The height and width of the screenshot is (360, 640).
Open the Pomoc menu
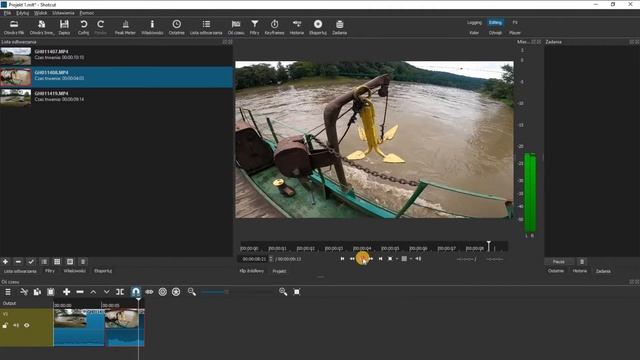(87, 13)
